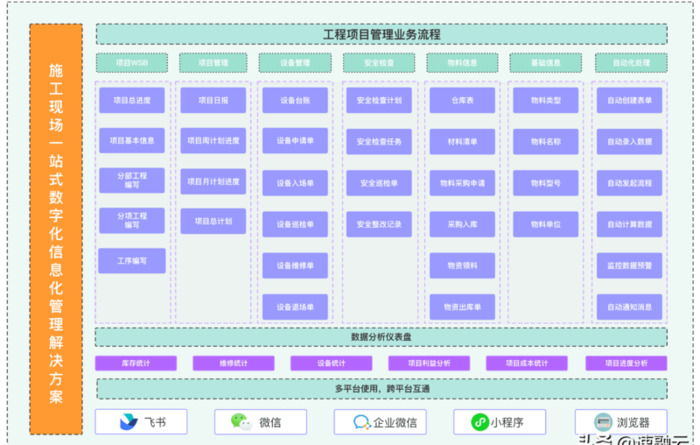The image size is (700, 445).
Task: Click the 浏览器 browser icon
Action: (x=603, y=422)
